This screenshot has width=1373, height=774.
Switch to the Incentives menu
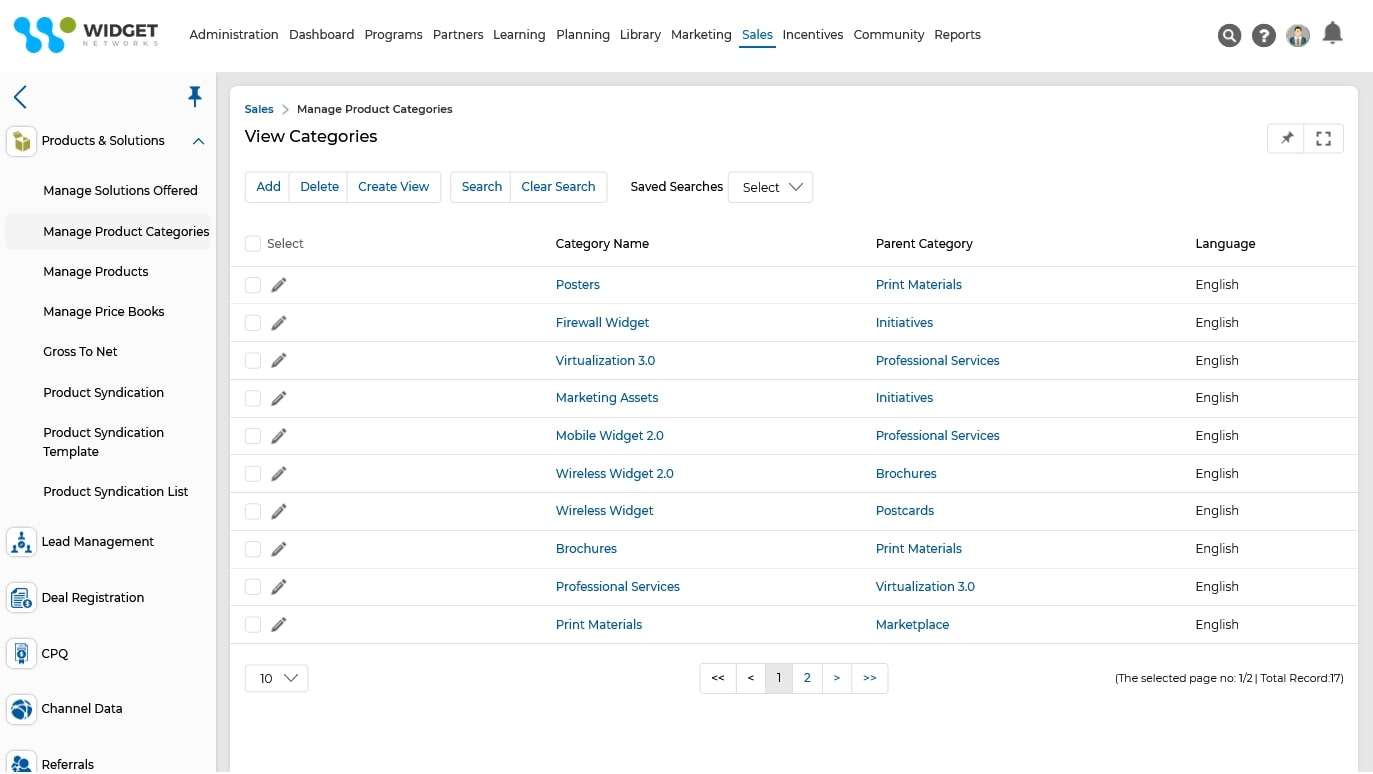812,34
